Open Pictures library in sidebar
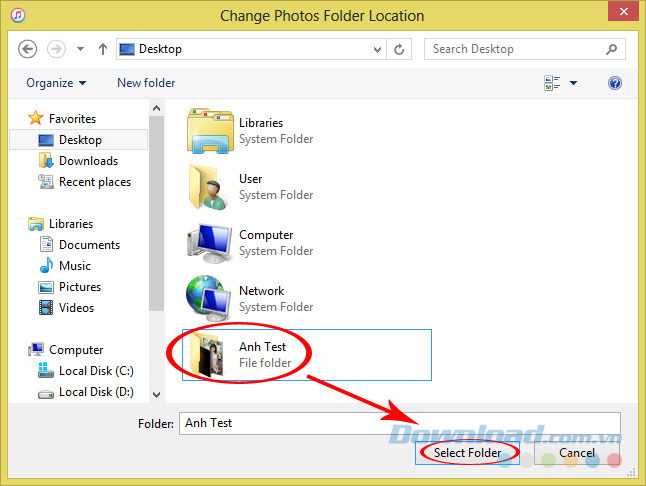 click(80, 287)
